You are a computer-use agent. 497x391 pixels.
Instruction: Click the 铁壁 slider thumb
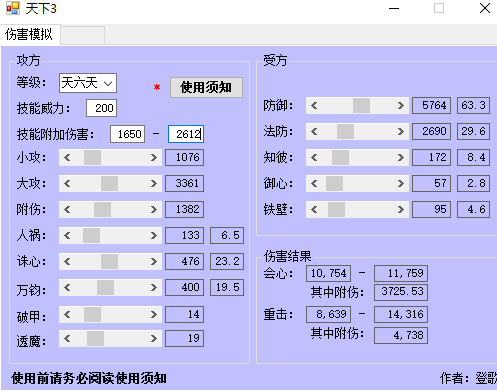[x=336, y=209]
